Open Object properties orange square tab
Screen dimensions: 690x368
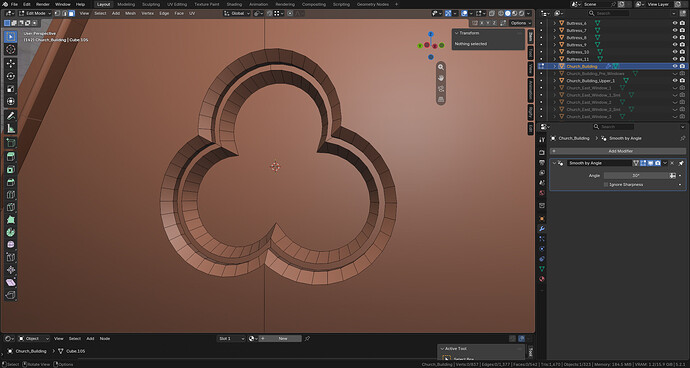(x=542, y=218)
